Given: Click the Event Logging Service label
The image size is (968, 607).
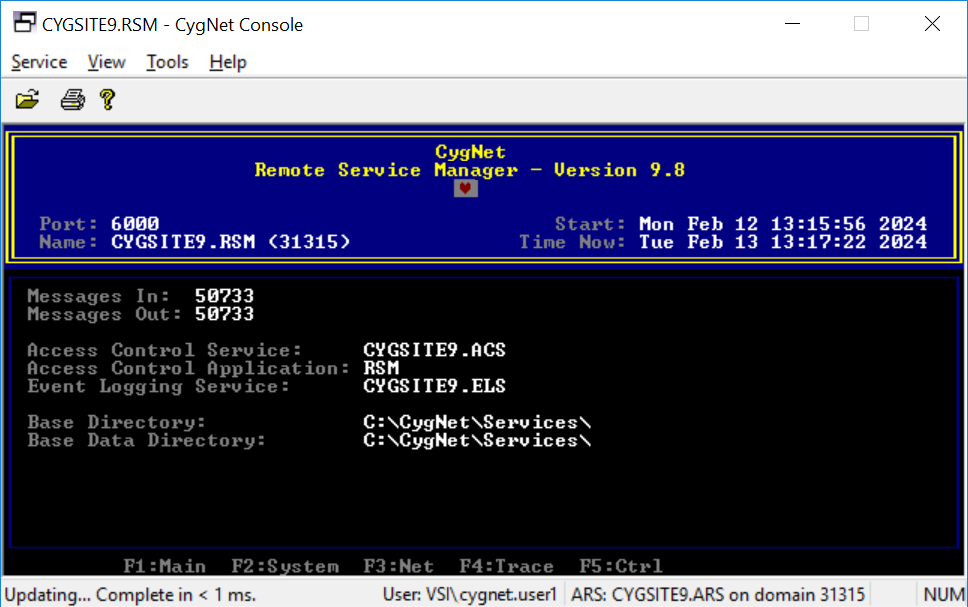Looking at the screenshot, I should pyautogui.click(x=159, y=386).
